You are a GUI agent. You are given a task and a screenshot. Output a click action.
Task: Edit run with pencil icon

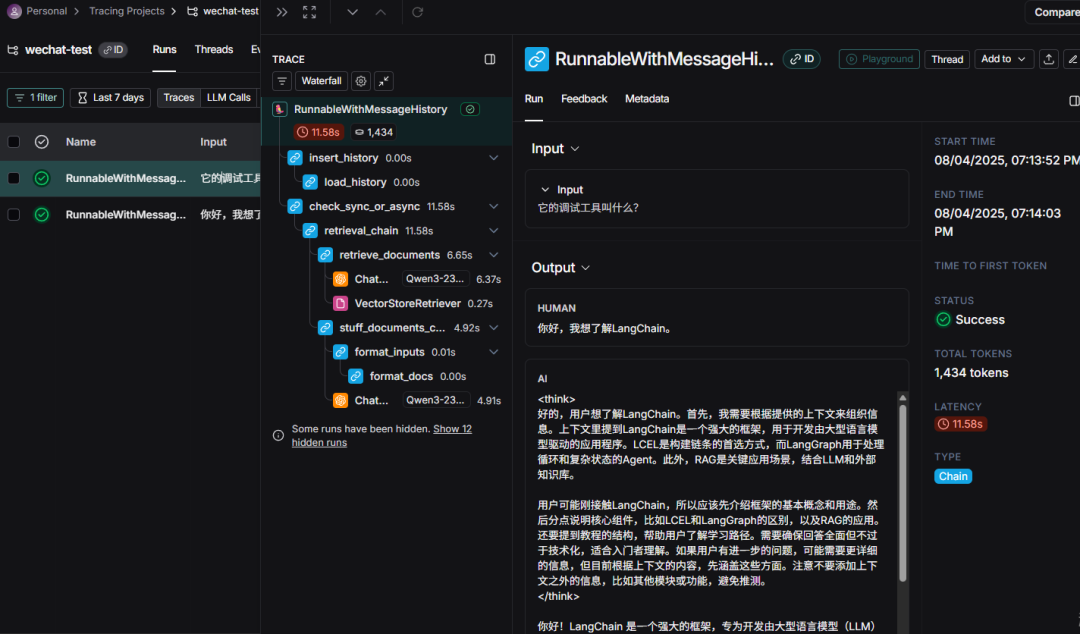coord(1072,59)
